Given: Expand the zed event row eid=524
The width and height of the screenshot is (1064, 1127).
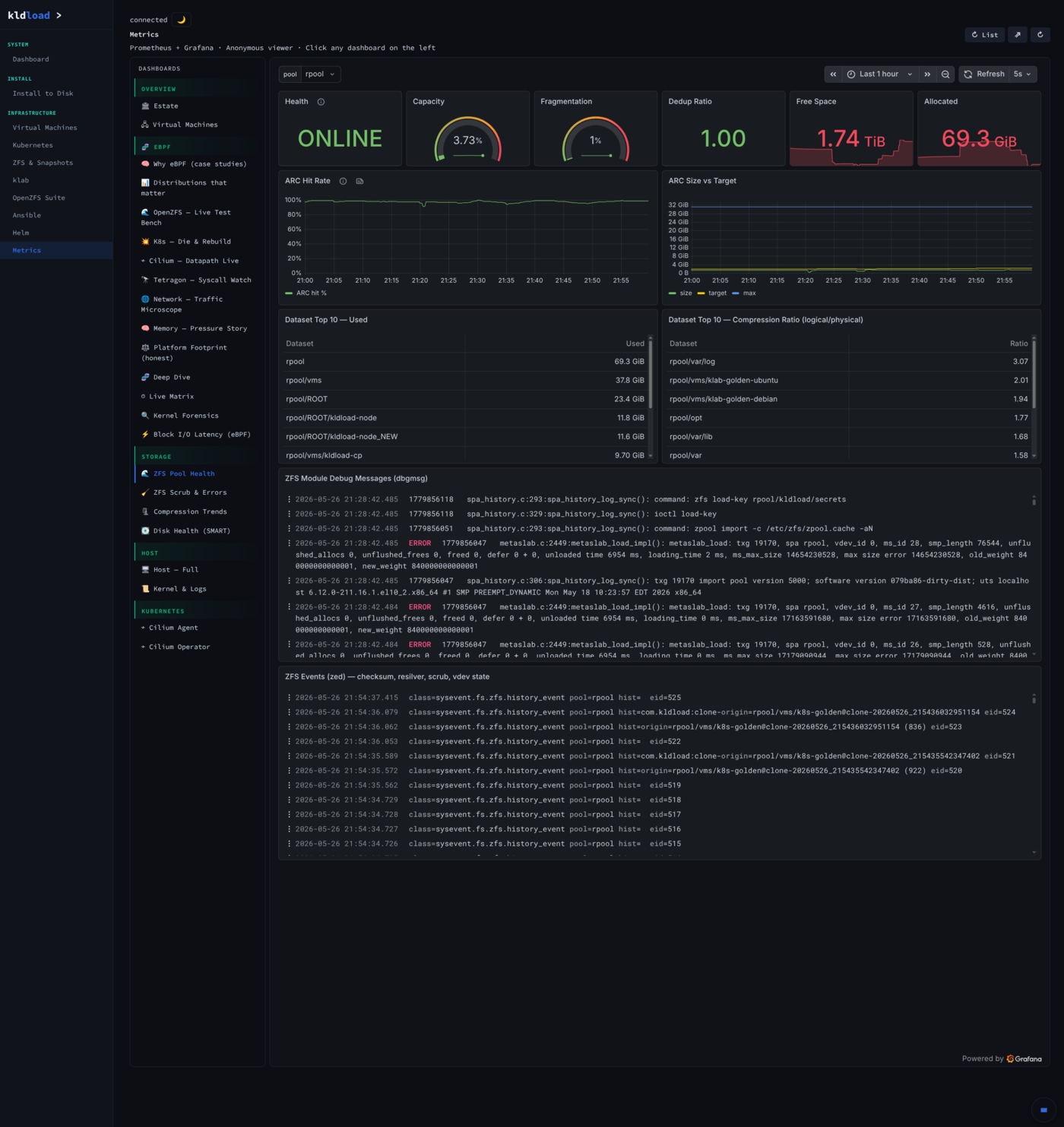Looking at the screenshot, I should point(658,712).
